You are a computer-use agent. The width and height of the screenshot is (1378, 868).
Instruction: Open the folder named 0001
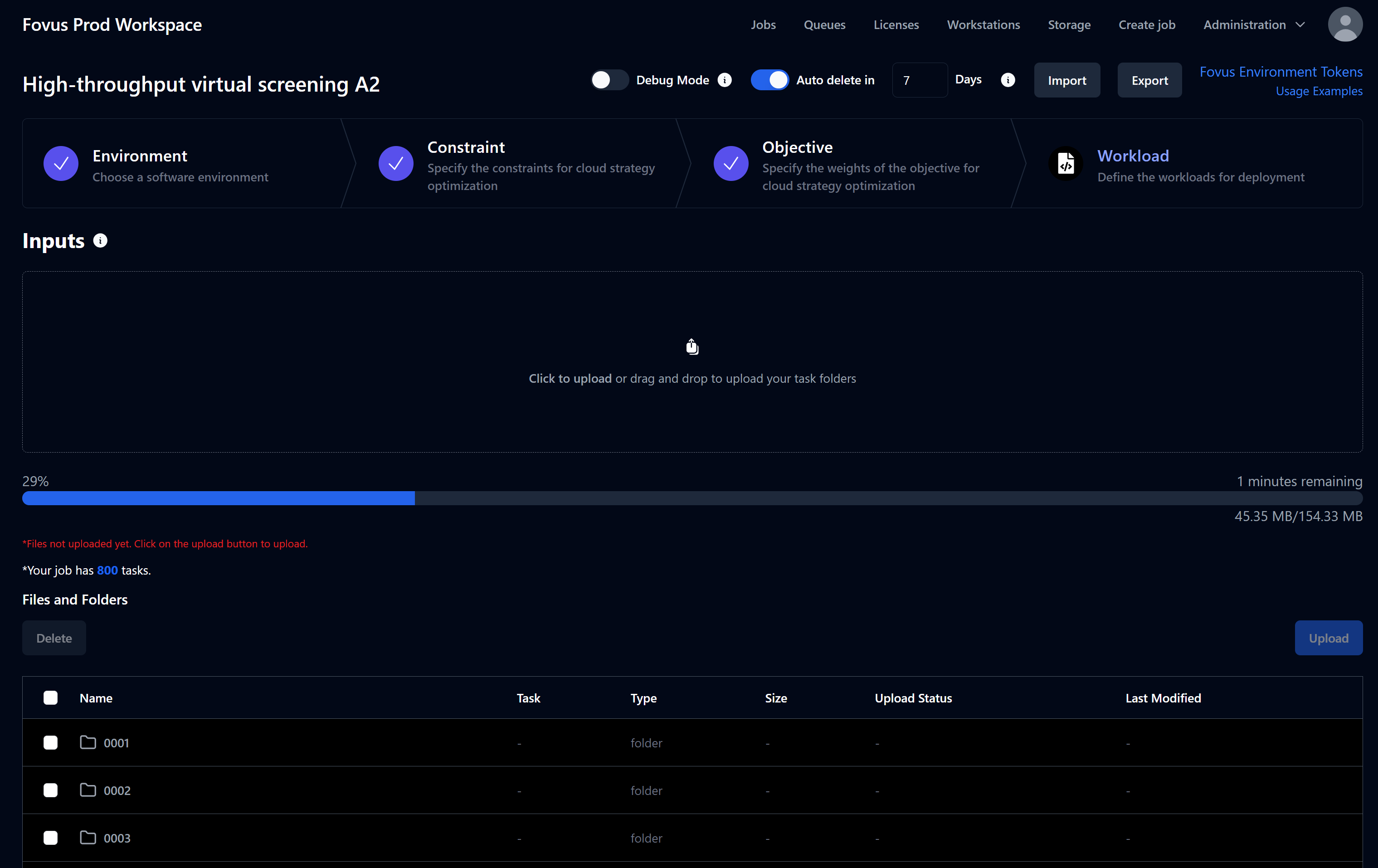point(116,743)
